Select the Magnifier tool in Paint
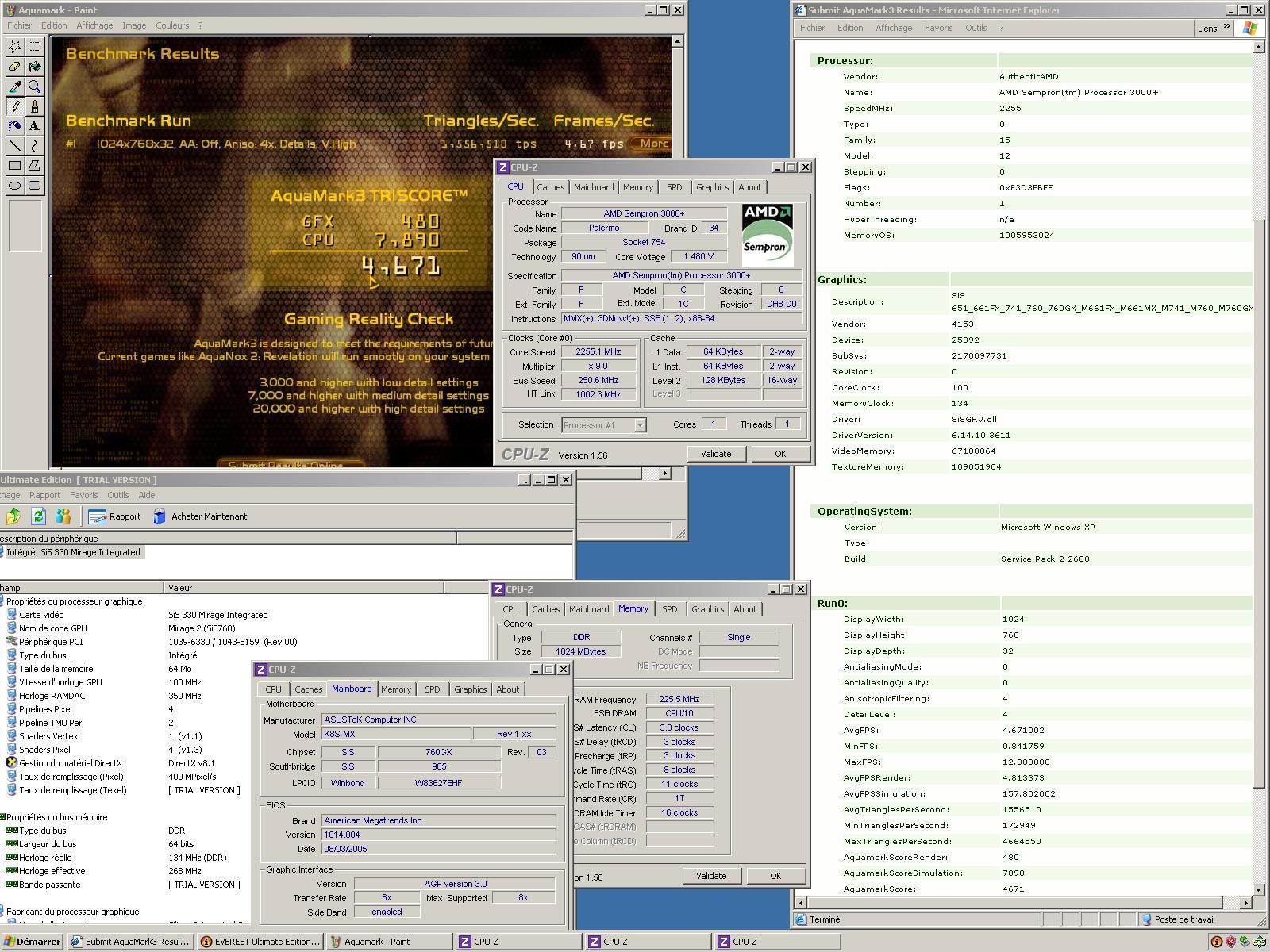 (x=35, y=86)
